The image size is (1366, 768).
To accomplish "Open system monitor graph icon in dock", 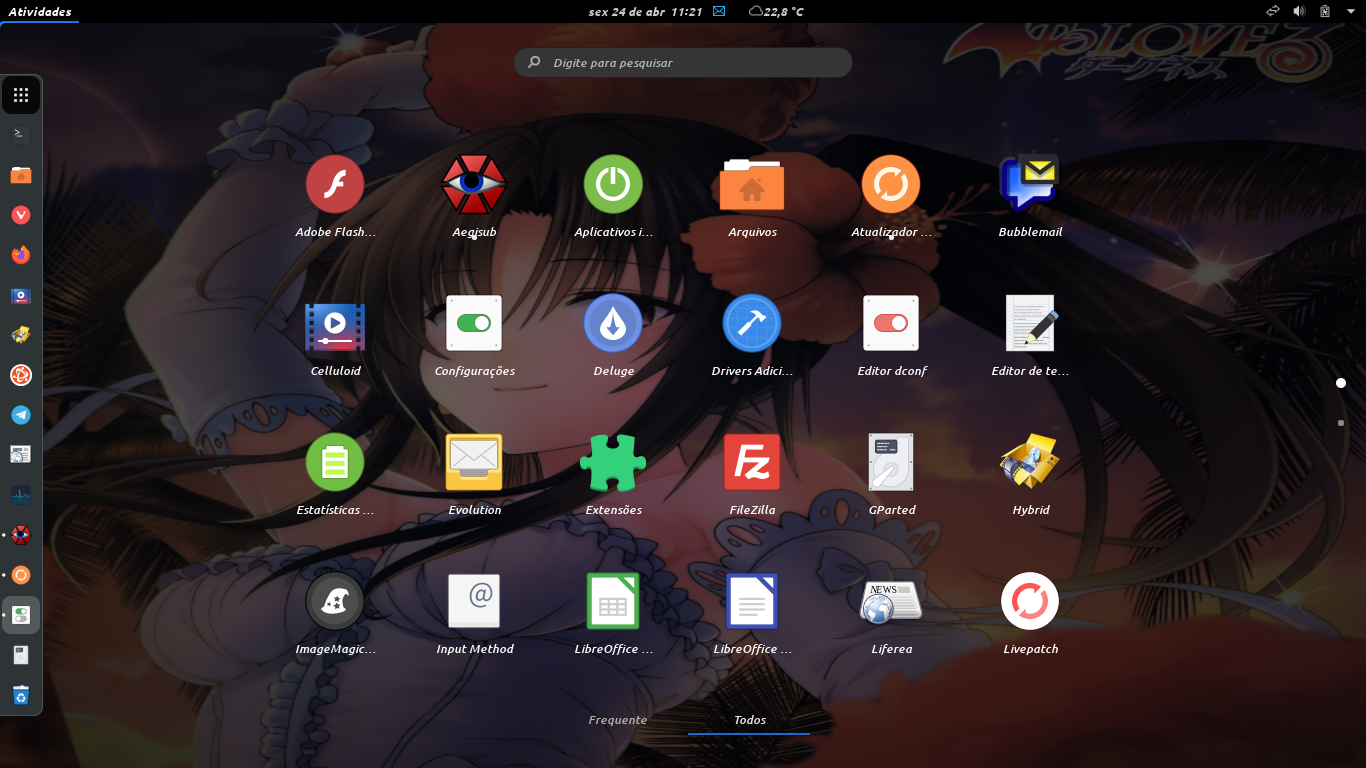I will [x=21, y=495].
